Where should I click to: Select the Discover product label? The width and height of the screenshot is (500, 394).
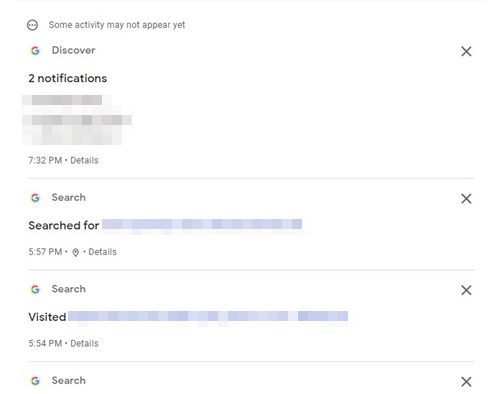click(x=73, y=50)
